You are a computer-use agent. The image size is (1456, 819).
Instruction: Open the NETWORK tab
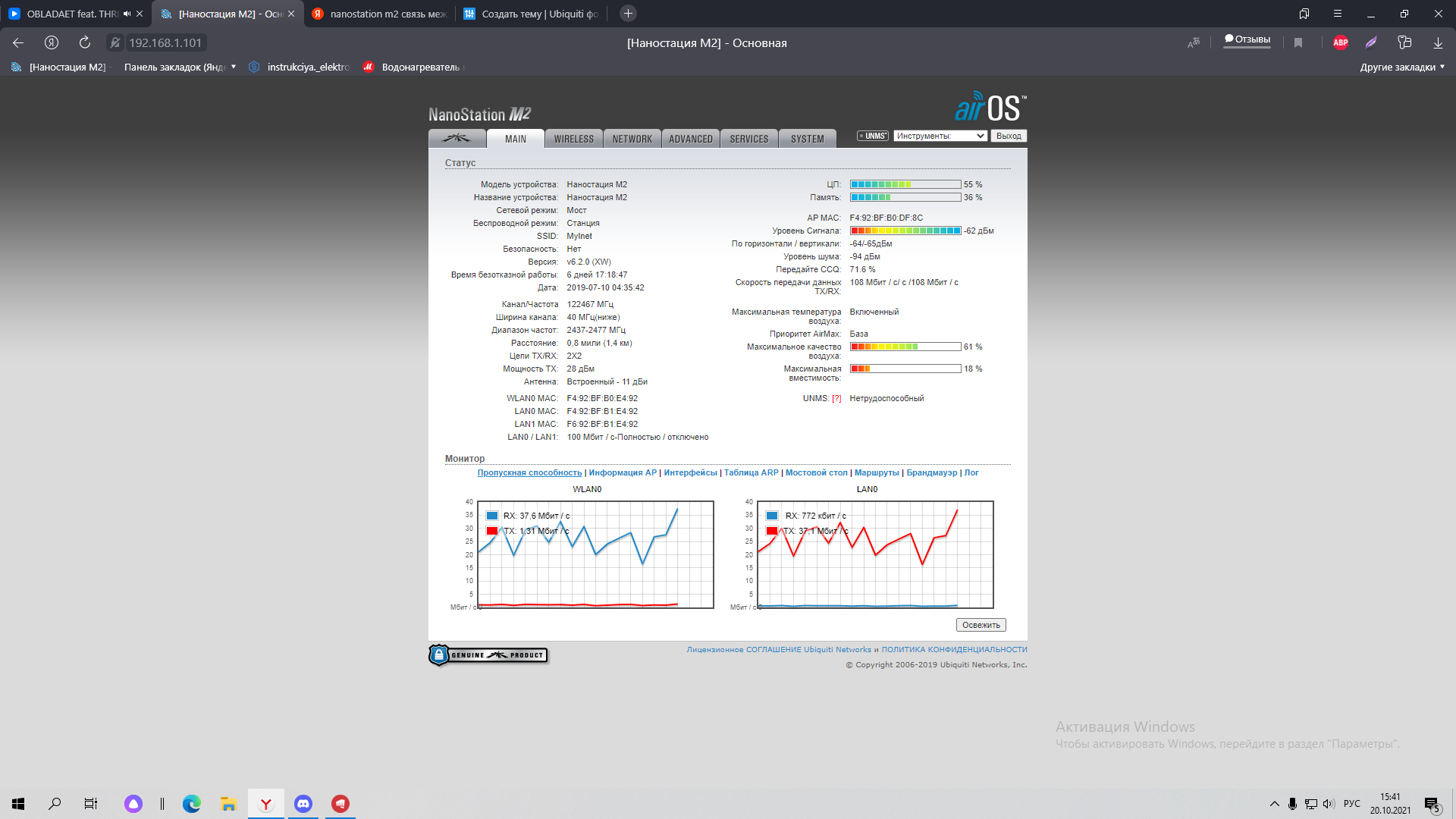[632, 139]
